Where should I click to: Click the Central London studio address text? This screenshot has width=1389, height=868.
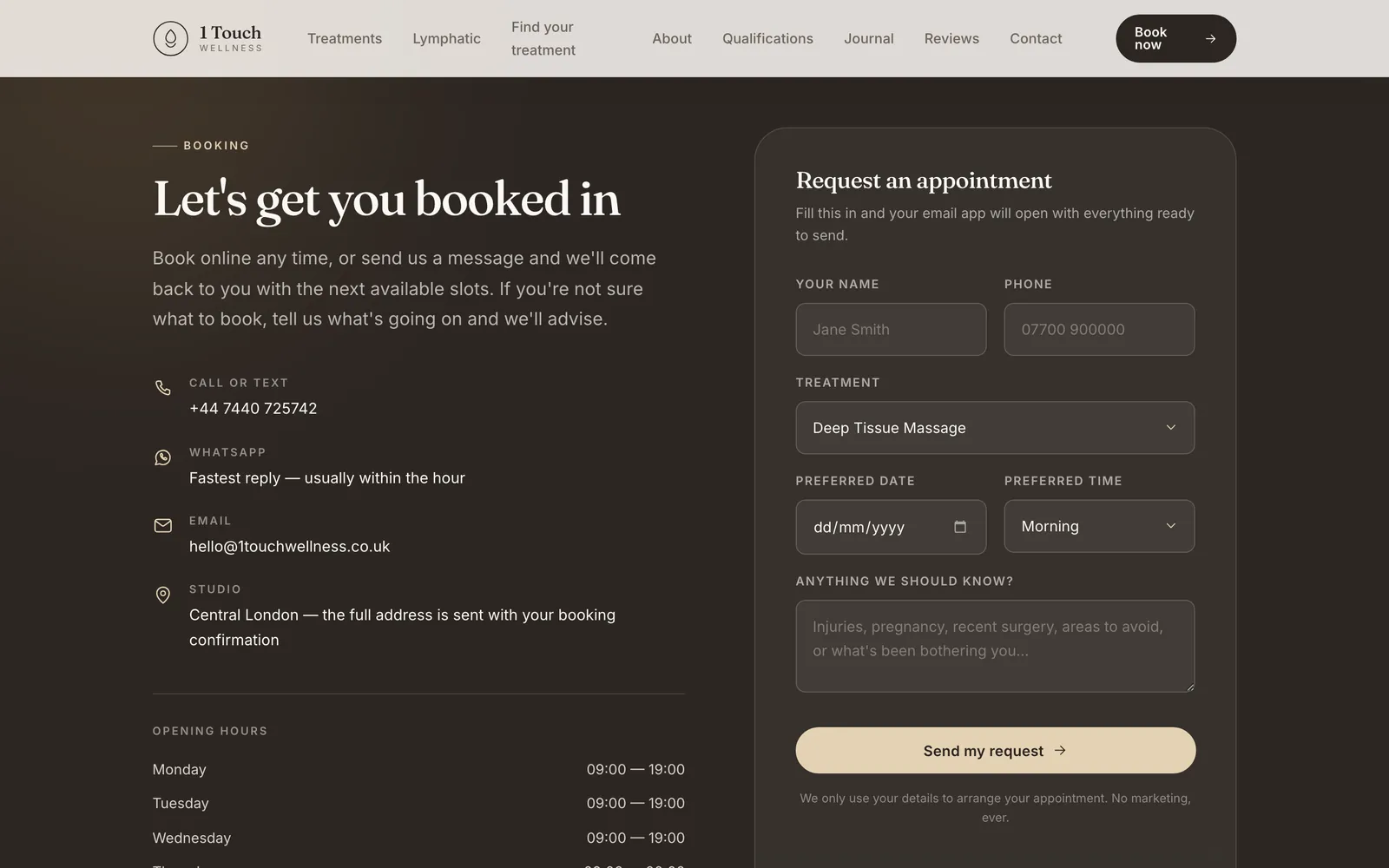click(x=402, y=627)
